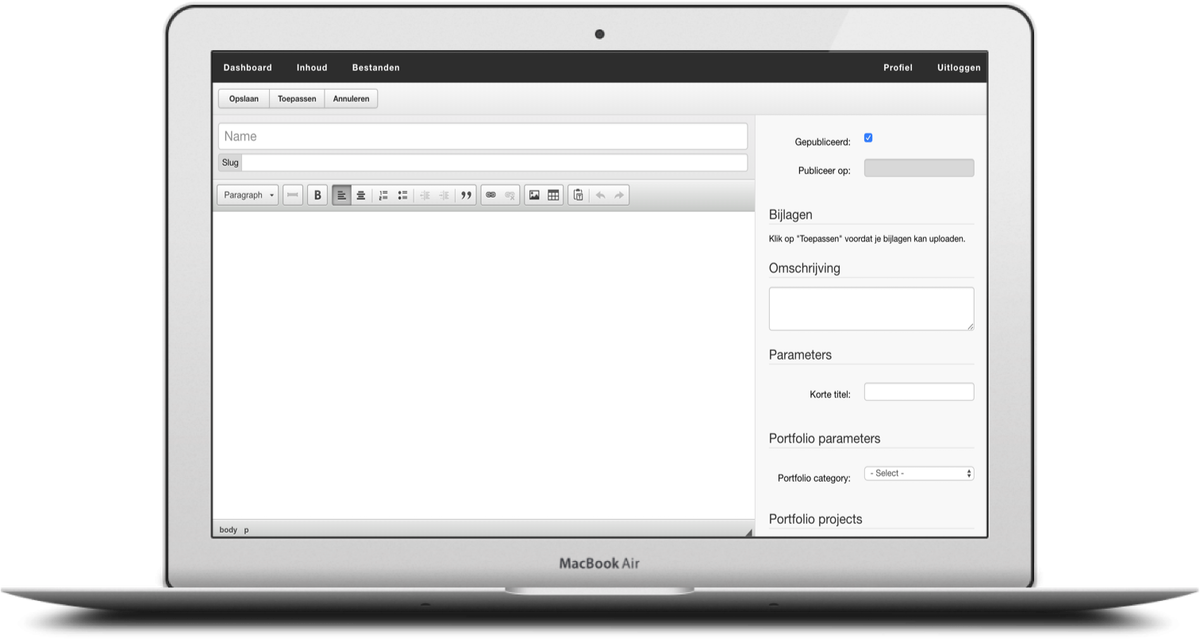
Task: Click into the Slug input field
Action: [x=495, y=162]
